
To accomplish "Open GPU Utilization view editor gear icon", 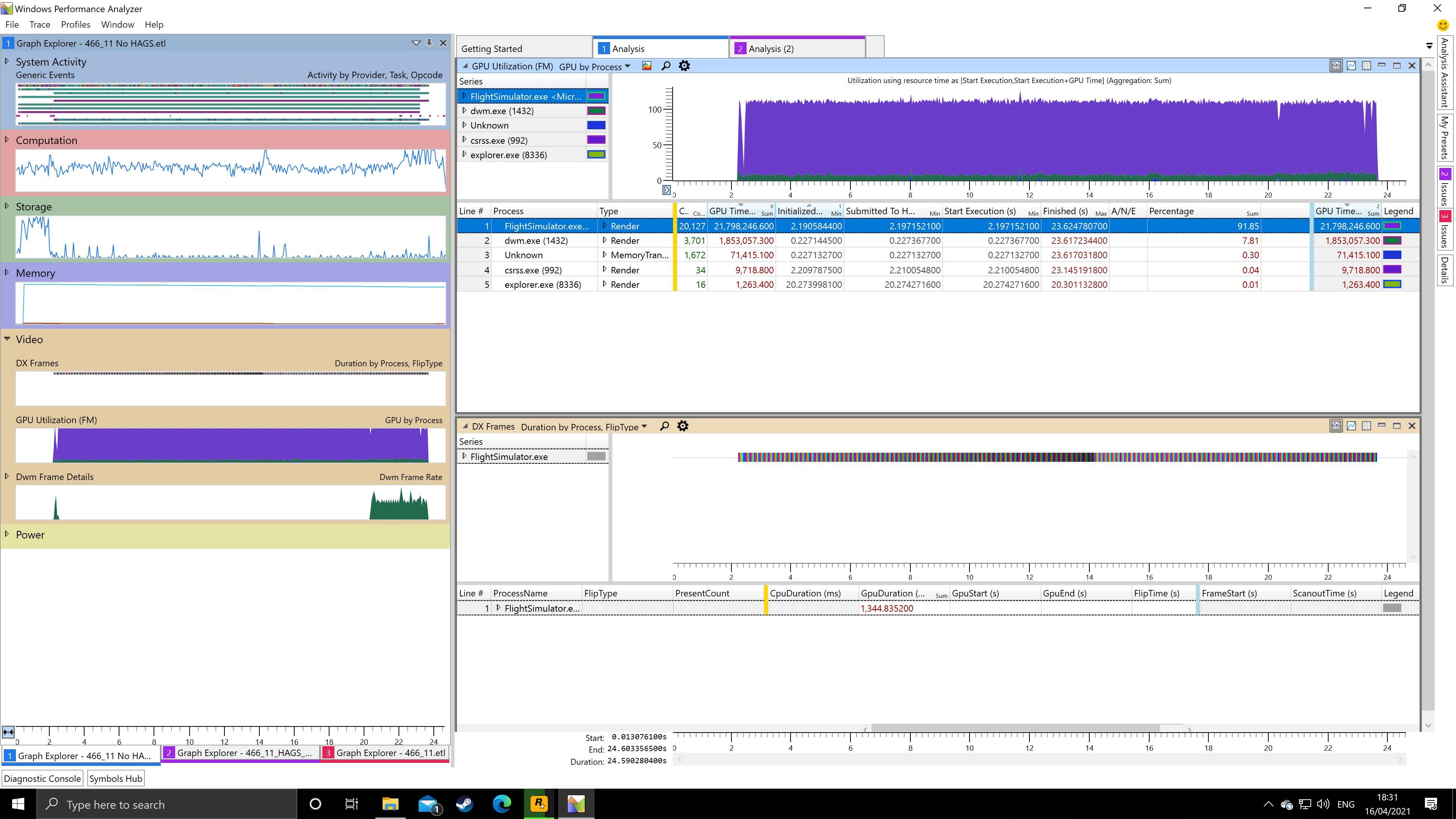I will [684, 66].
